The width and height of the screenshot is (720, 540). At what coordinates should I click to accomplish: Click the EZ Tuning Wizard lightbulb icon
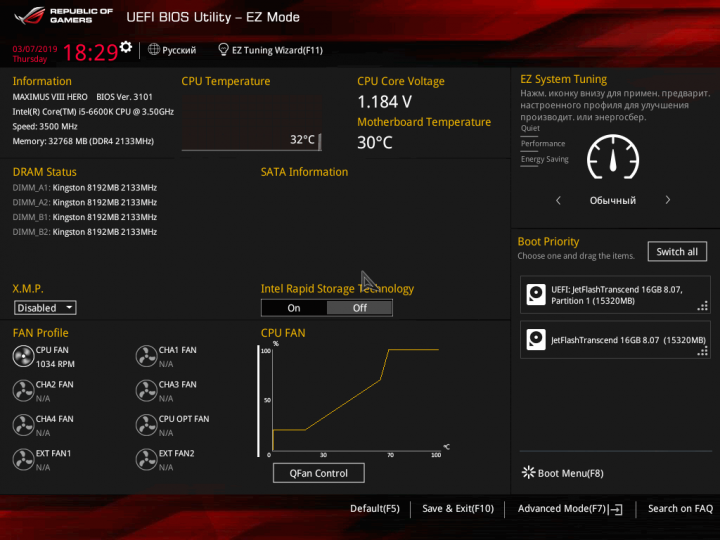223,49
